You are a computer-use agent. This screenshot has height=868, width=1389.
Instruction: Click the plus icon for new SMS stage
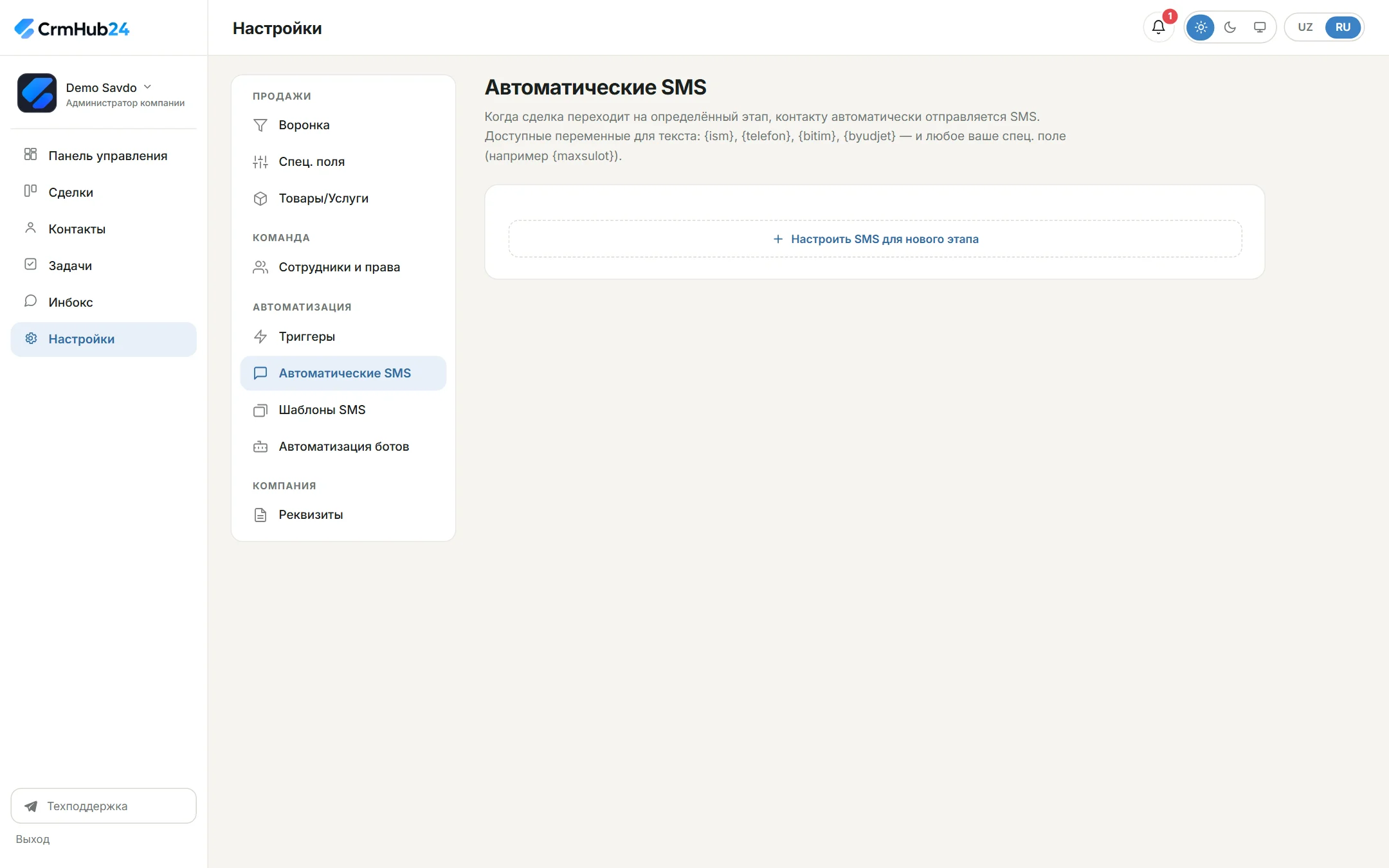pyautogui.click(x=778, y=239)
